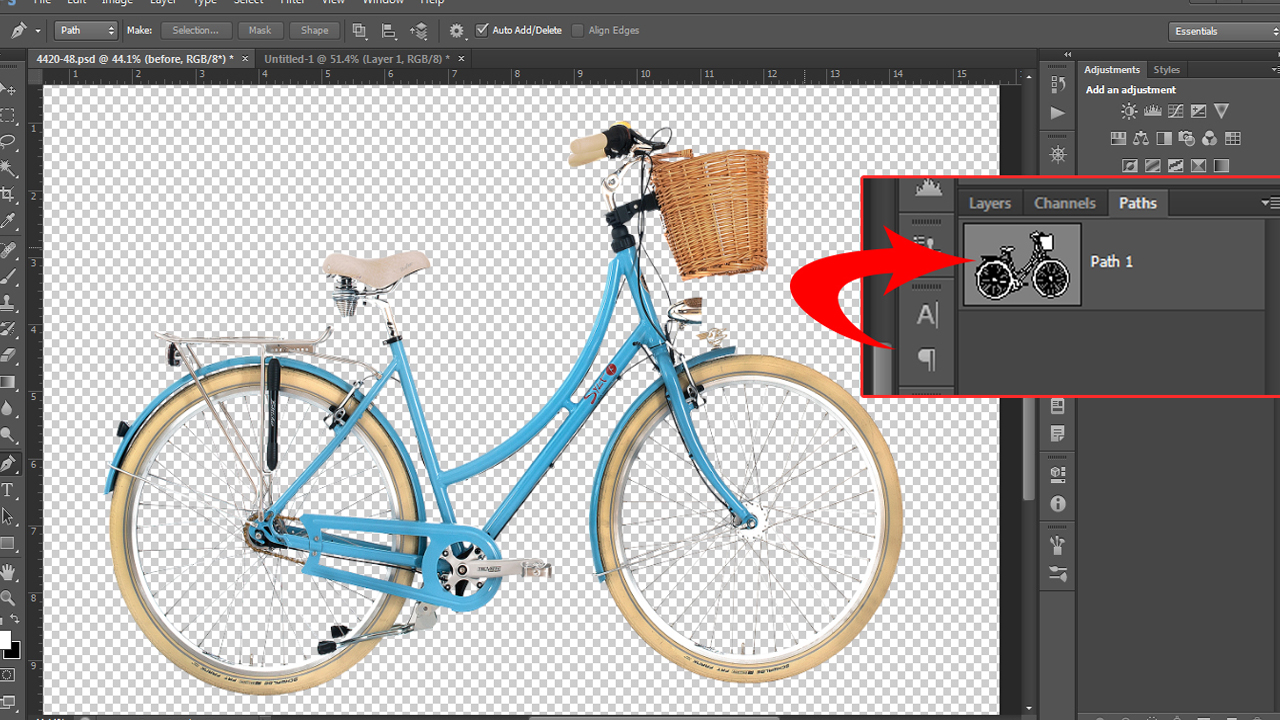Switch to the Layers tab
Viewport: 1280px width, 720px height.
click(x=990, y=203)
